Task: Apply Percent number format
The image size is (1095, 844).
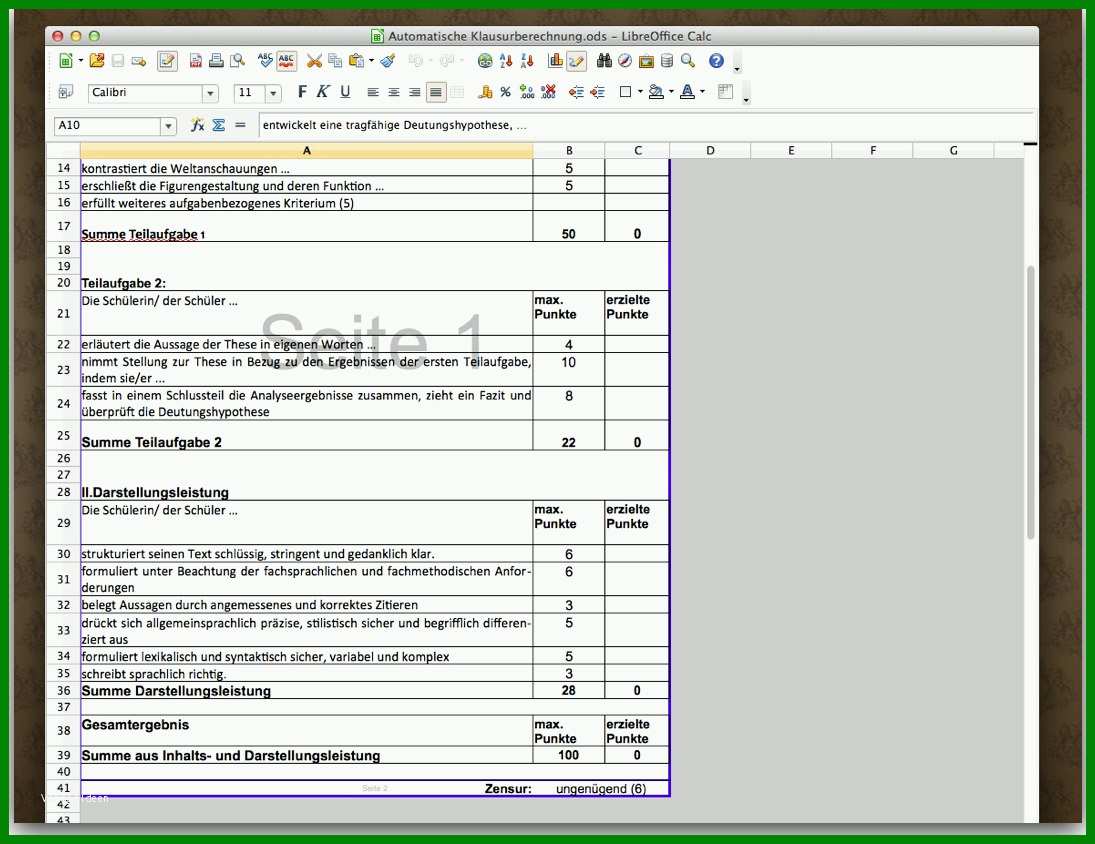Action: [506, 92]
